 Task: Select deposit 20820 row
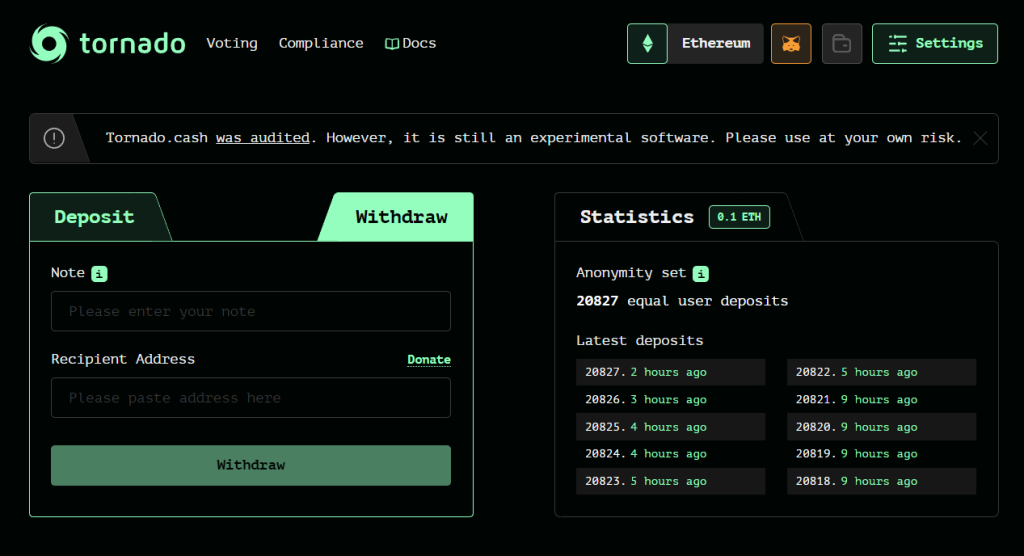(x=881, y=427)
